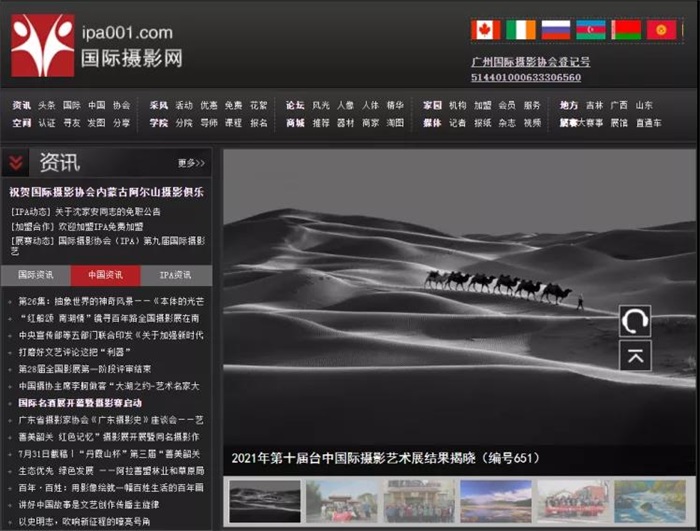Select the Russia flag icon
This screenshot has height=531, width=700.
pyautogui.click(x=556, y=30)
